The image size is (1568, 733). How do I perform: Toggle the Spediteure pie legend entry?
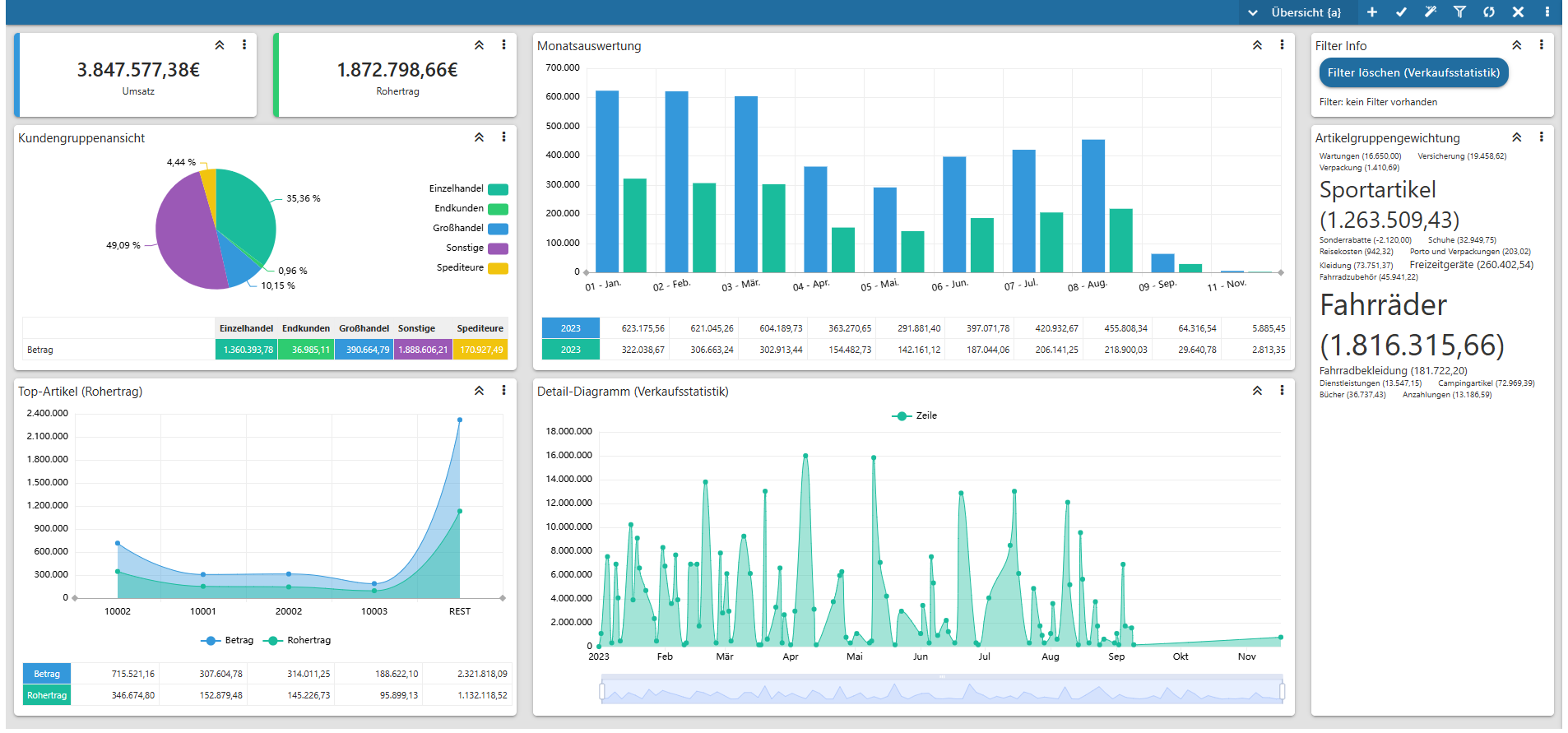click(472, 268)
